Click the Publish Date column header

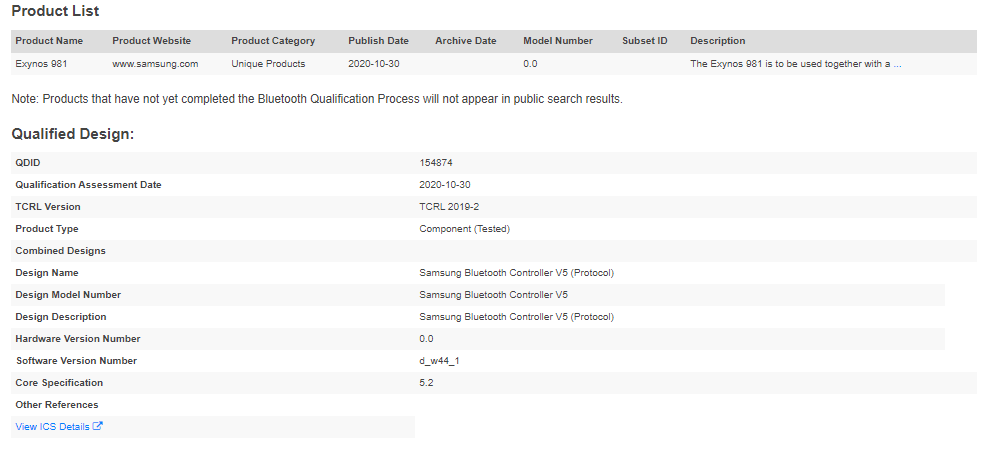[378, 41]
